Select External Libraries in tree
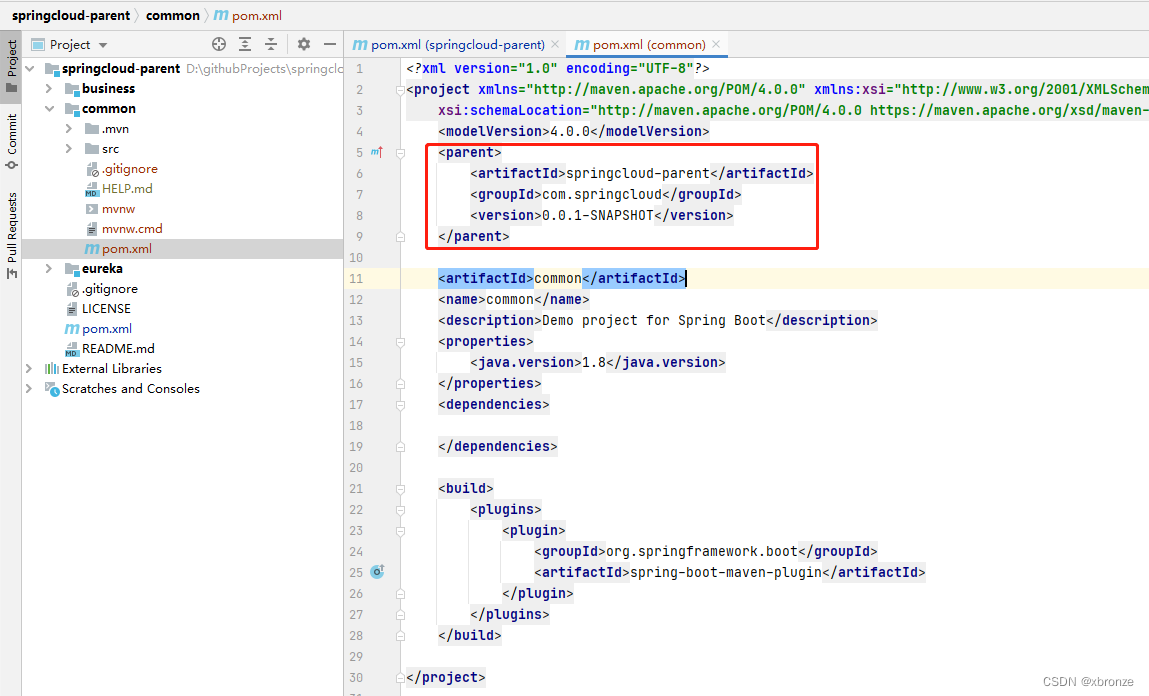The width and height of the screenshot is (1149, 696). point(111,369)
